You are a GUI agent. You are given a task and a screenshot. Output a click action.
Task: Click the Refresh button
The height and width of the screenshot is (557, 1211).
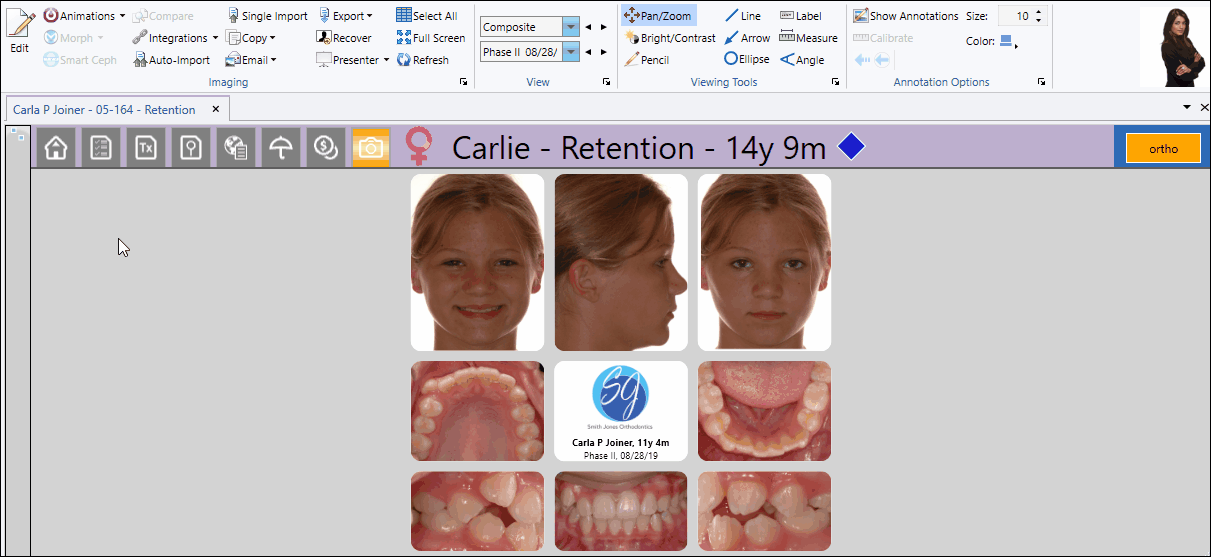[x=422, y=60]
